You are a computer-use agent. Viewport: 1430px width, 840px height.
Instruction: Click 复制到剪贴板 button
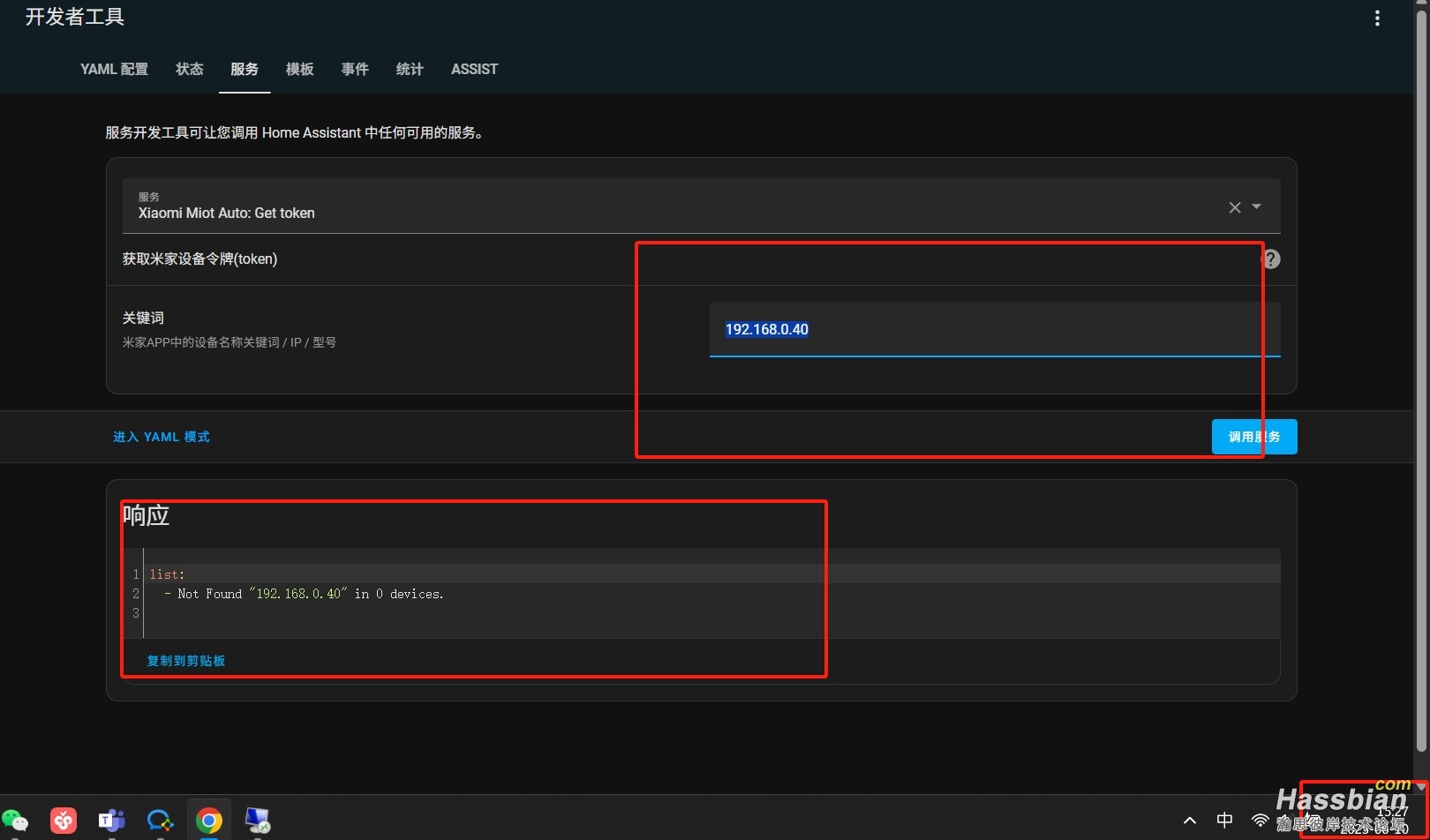(x=186, y=661)
